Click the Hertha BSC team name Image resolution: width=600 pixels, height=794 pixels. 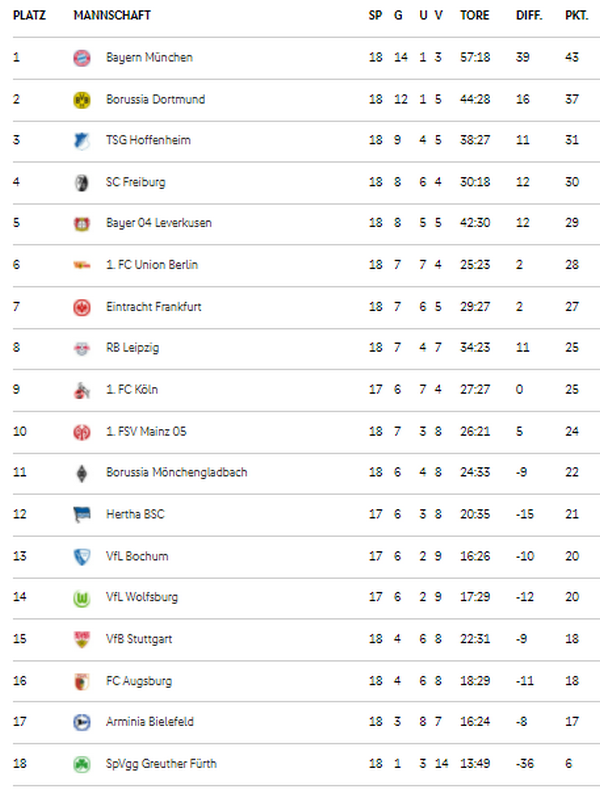[x=135, y=514]
